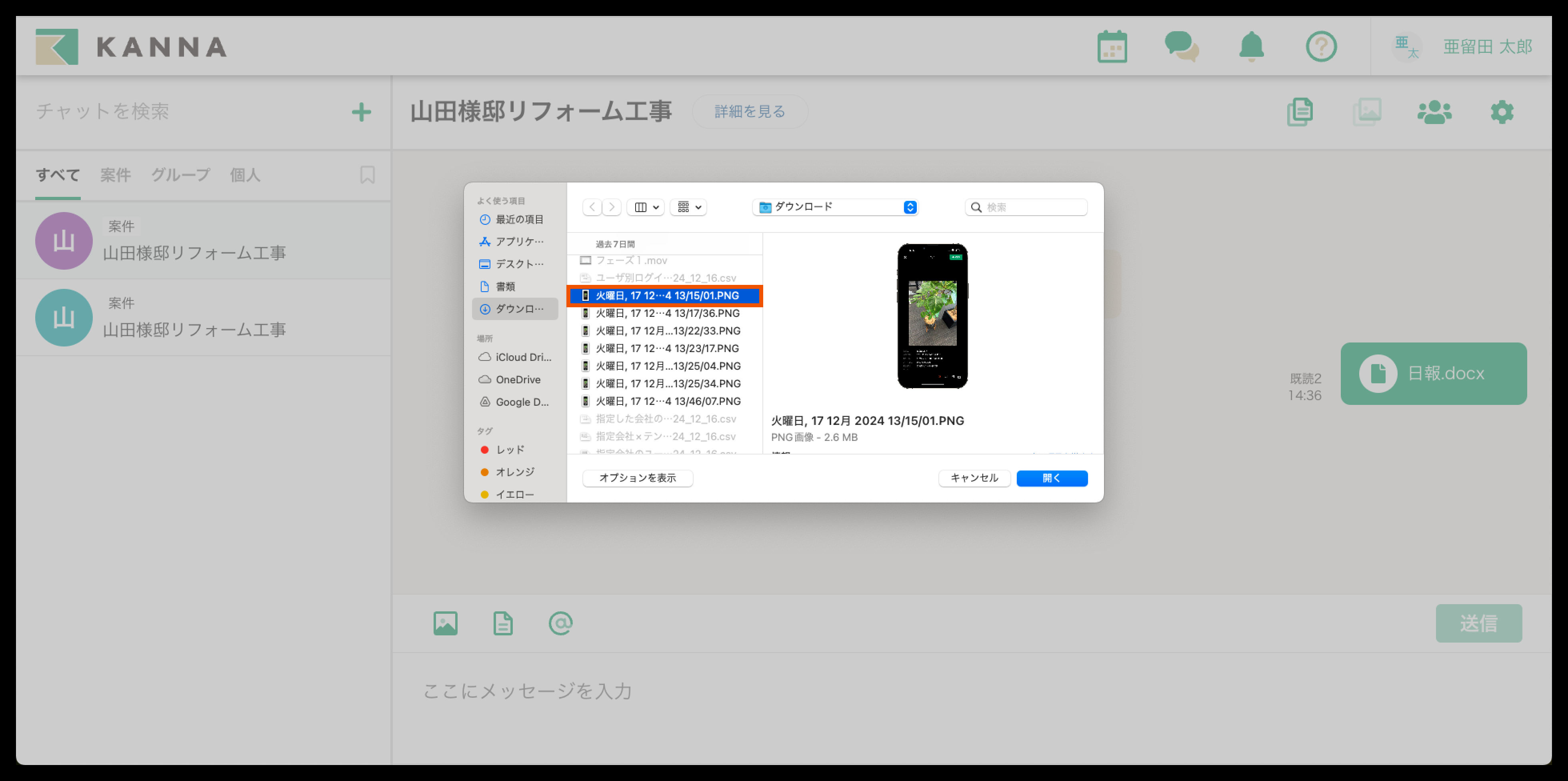This screenshot has width=1568, height=781.
Task: Open chat settings gear icon
Action: pos(1502,112)
